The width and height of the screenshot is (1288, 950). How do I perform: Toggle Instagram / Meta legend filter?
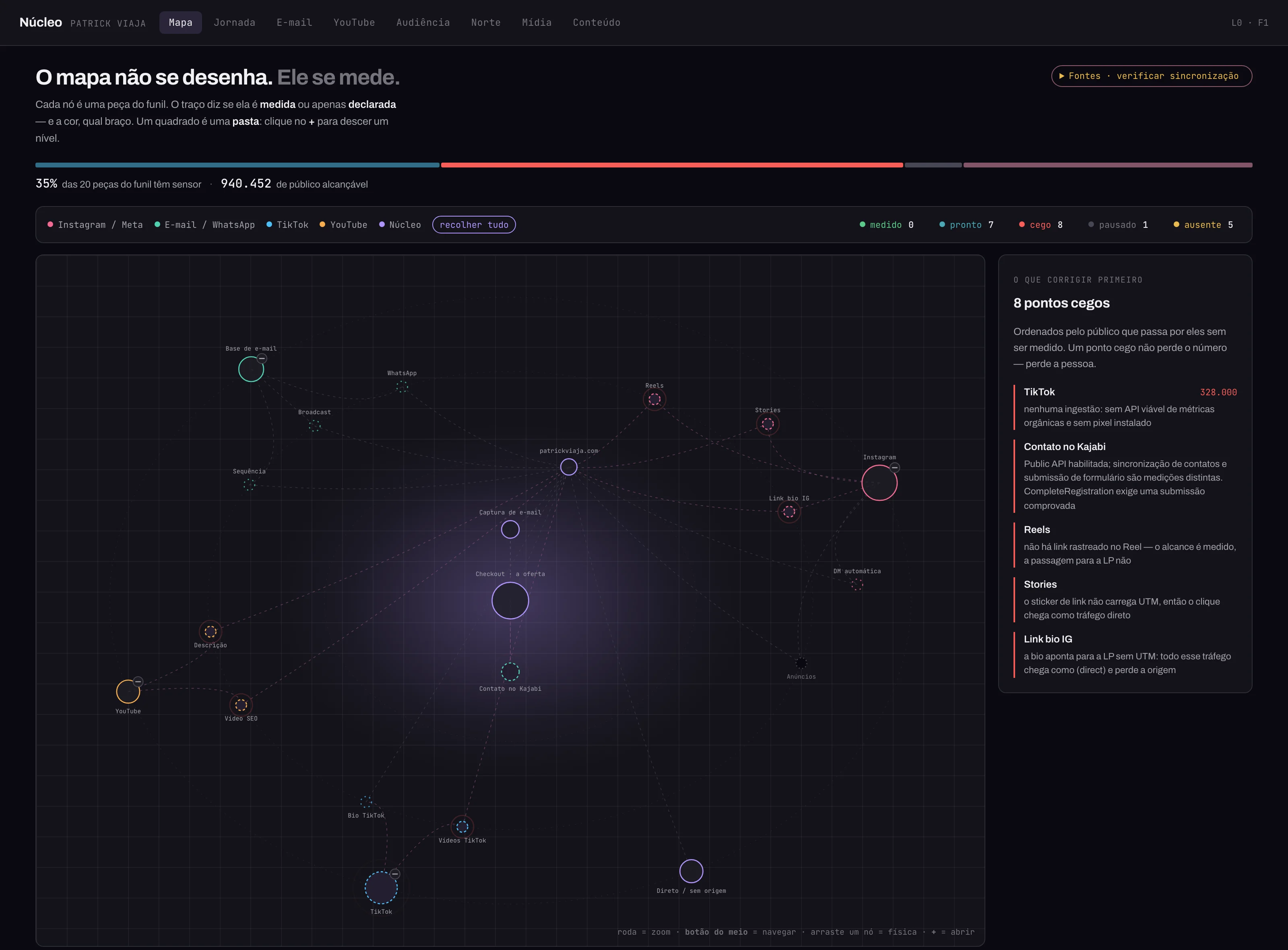tap(95, 225)
